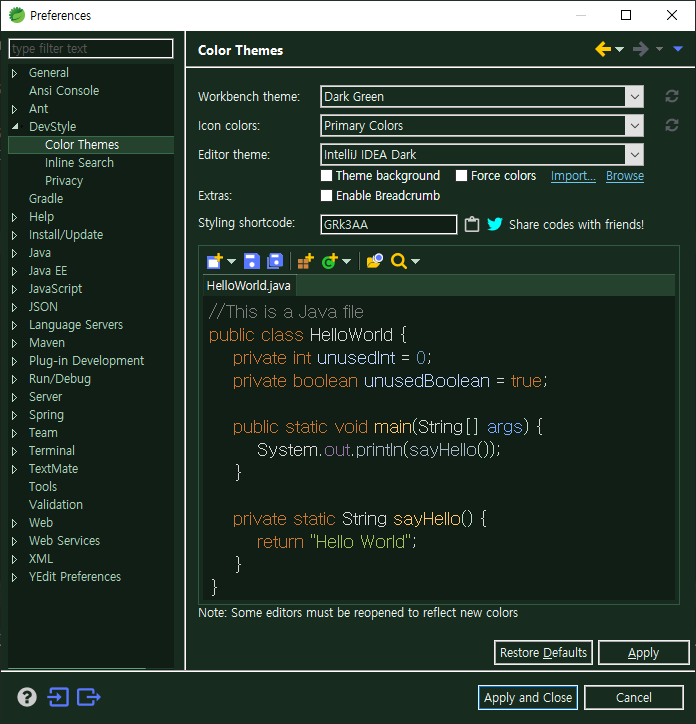Screen dimensions: 696x724
Task: Click the Search magnifier icon
Action: tap(399, 261)
